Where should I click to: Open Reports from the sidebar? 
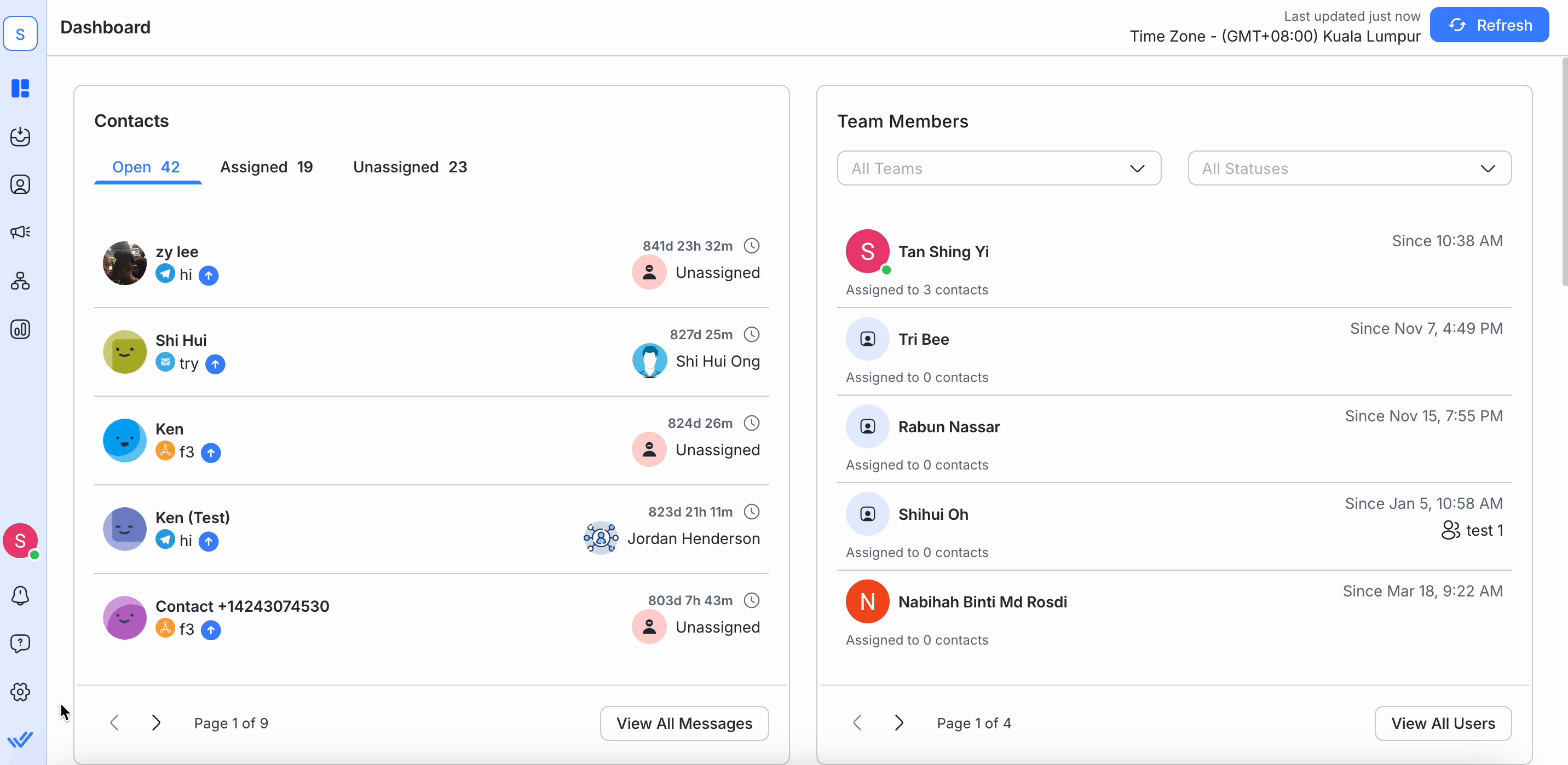tap(20, 329)
